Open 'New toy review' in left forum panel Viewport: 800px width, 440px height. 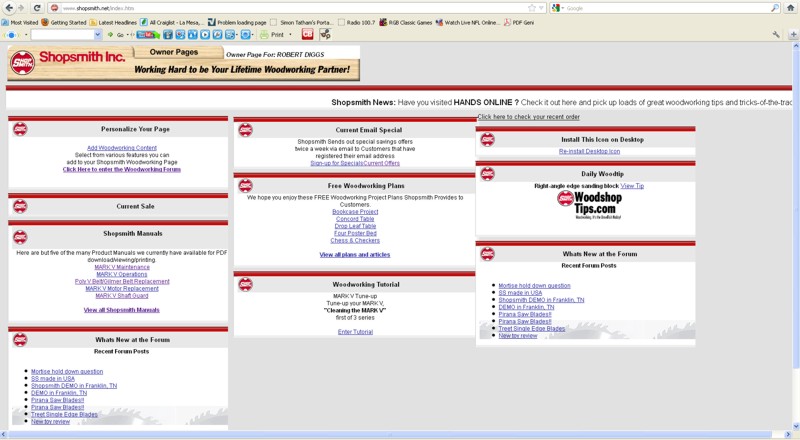[51, 422]
